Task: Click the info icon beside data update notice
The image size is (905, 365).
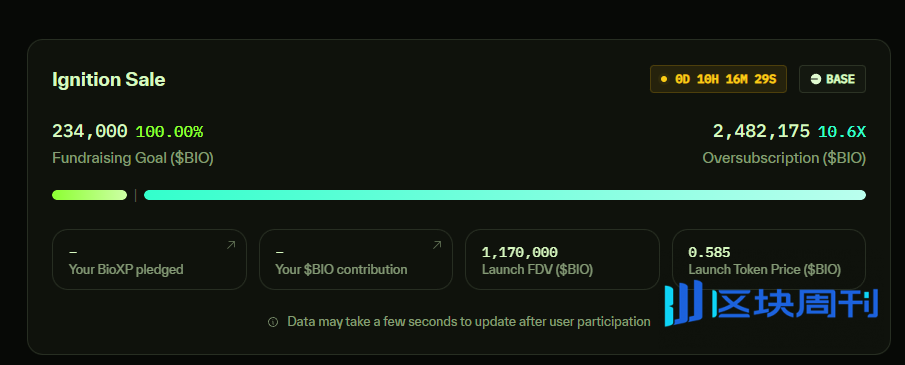Action: point(273,322)
